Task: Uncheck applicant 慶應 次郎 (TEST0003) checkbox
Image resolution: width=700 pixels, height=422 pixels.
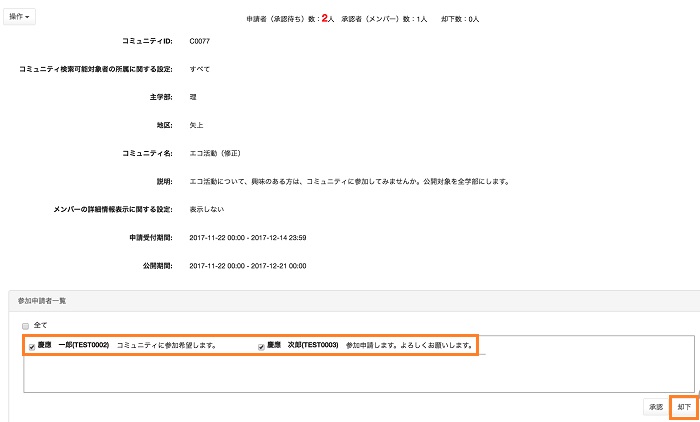Action: click(261, 346)
